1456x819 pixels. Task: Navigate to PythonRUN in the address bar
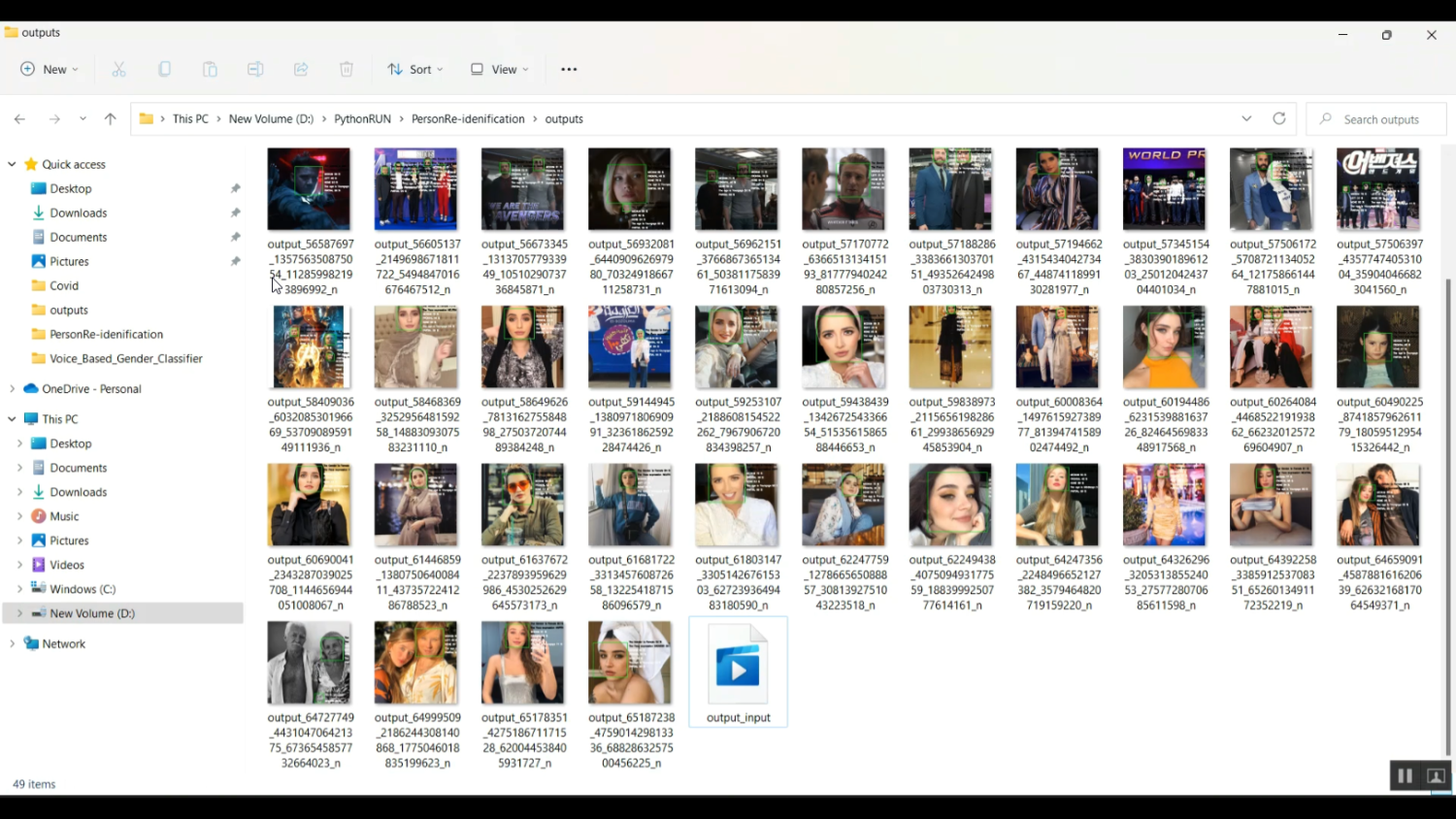pyautogui.click(x=362, y=118)
